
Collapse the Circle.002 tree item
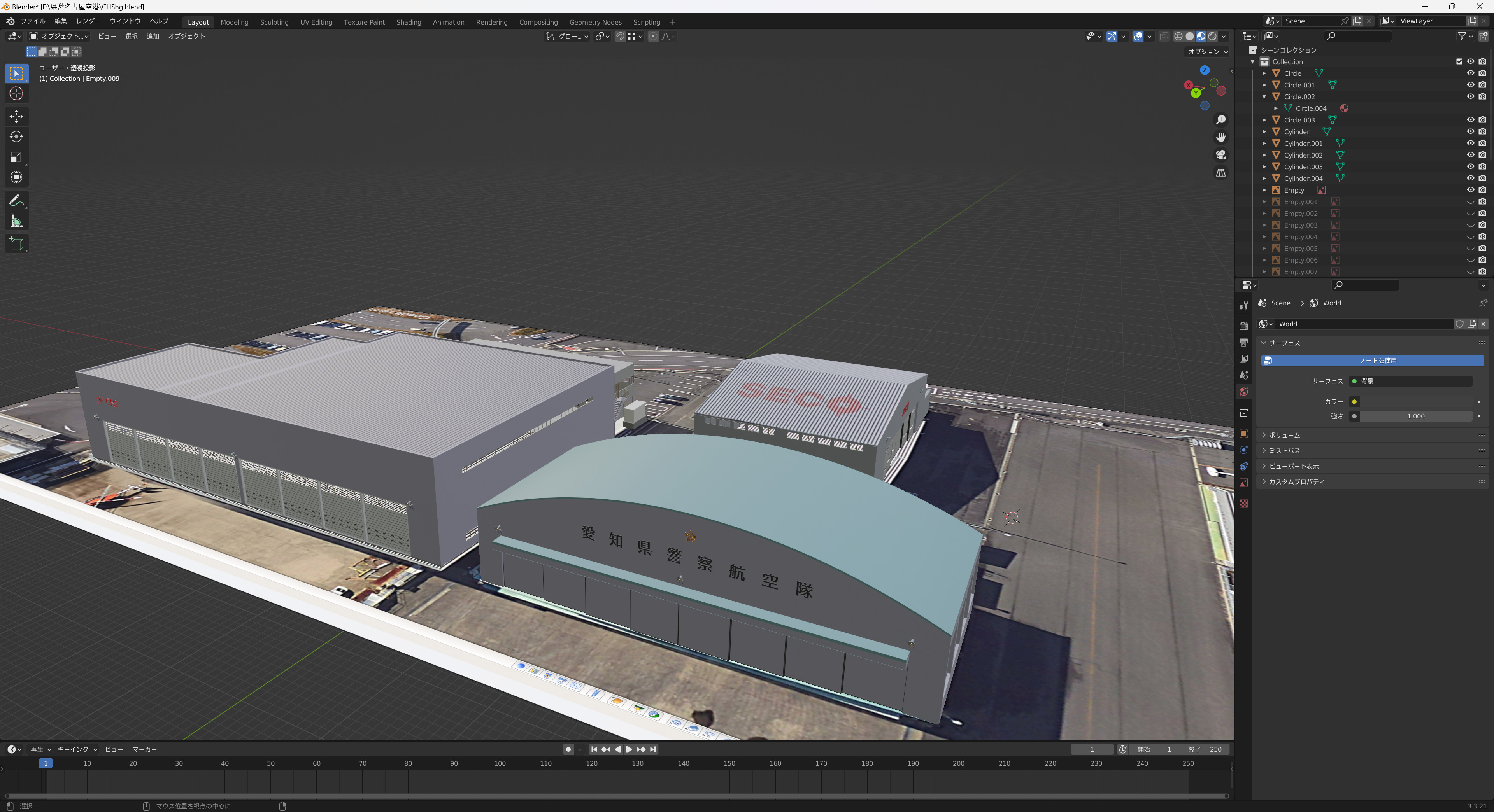[x=1264, y=97]
